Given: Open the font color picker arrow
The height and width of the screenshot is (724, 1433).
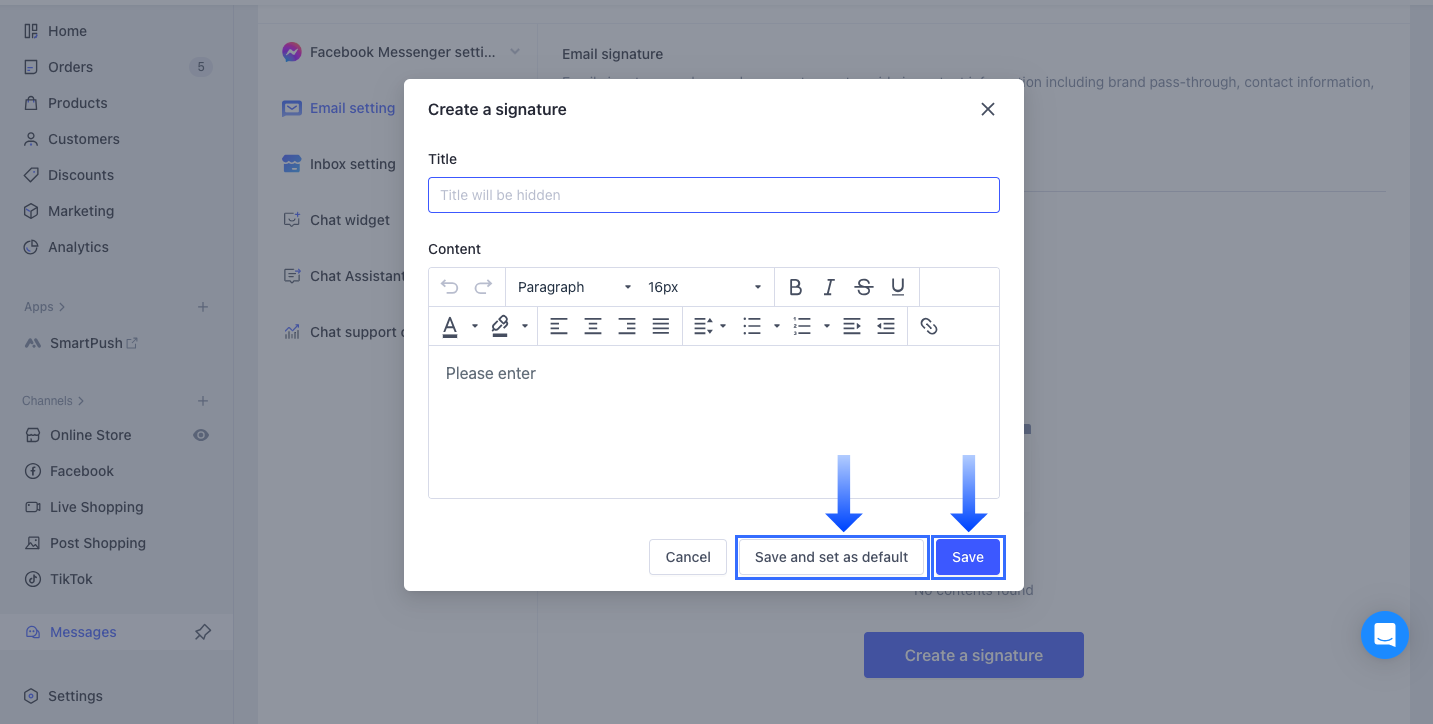Looking at the screenshot, I should [x=474, y=325].
